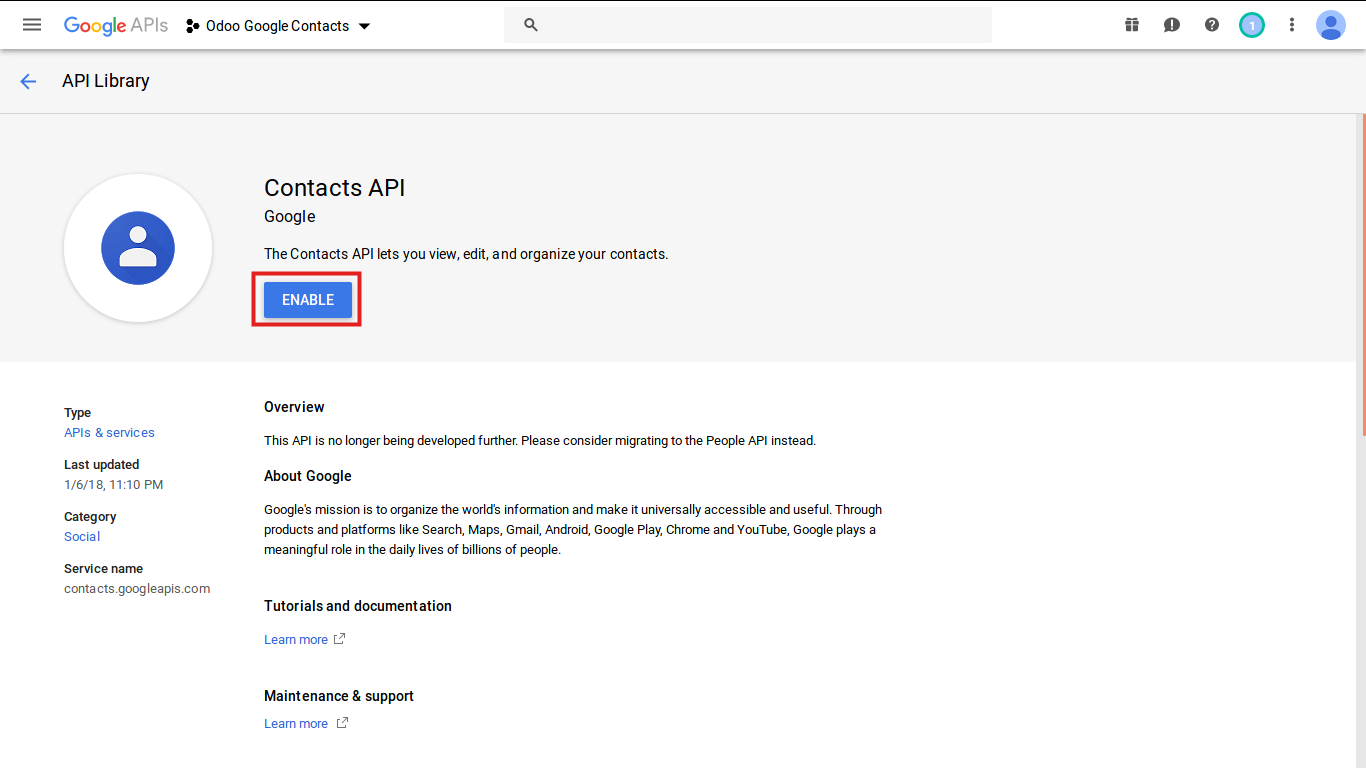Go back using the left arrow
The width and height of the screenshot is (1366, 768).
click(28, 82)
